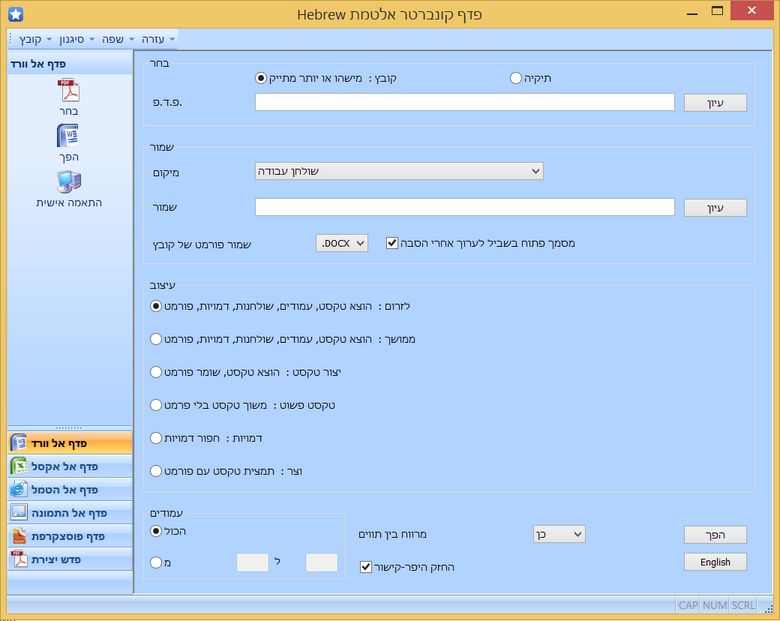Click the window resize grip corner
The height and width of the screenshot is (621, 780).
pyautogui.click(x=770, y=608)
